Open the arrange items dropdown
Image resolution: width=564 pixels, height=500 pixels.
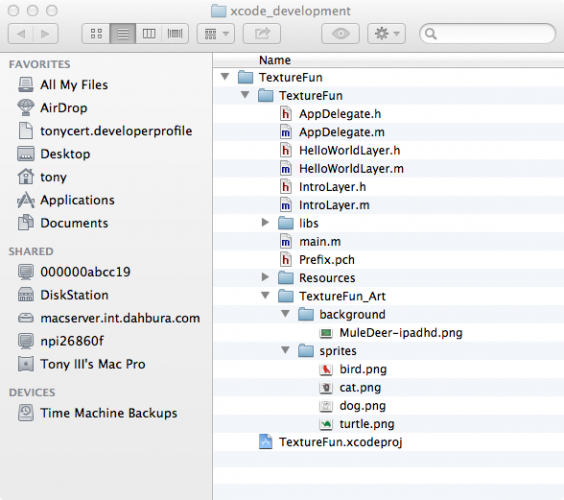pyautogui.click(x=216, y=34)
